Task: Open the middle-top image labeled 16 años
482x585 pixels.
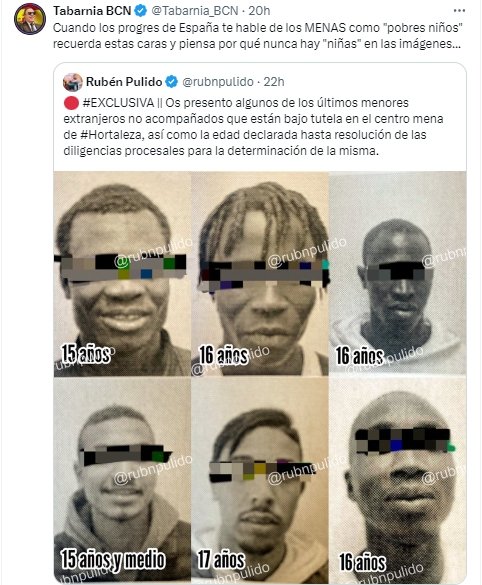Action: (260, 274)
